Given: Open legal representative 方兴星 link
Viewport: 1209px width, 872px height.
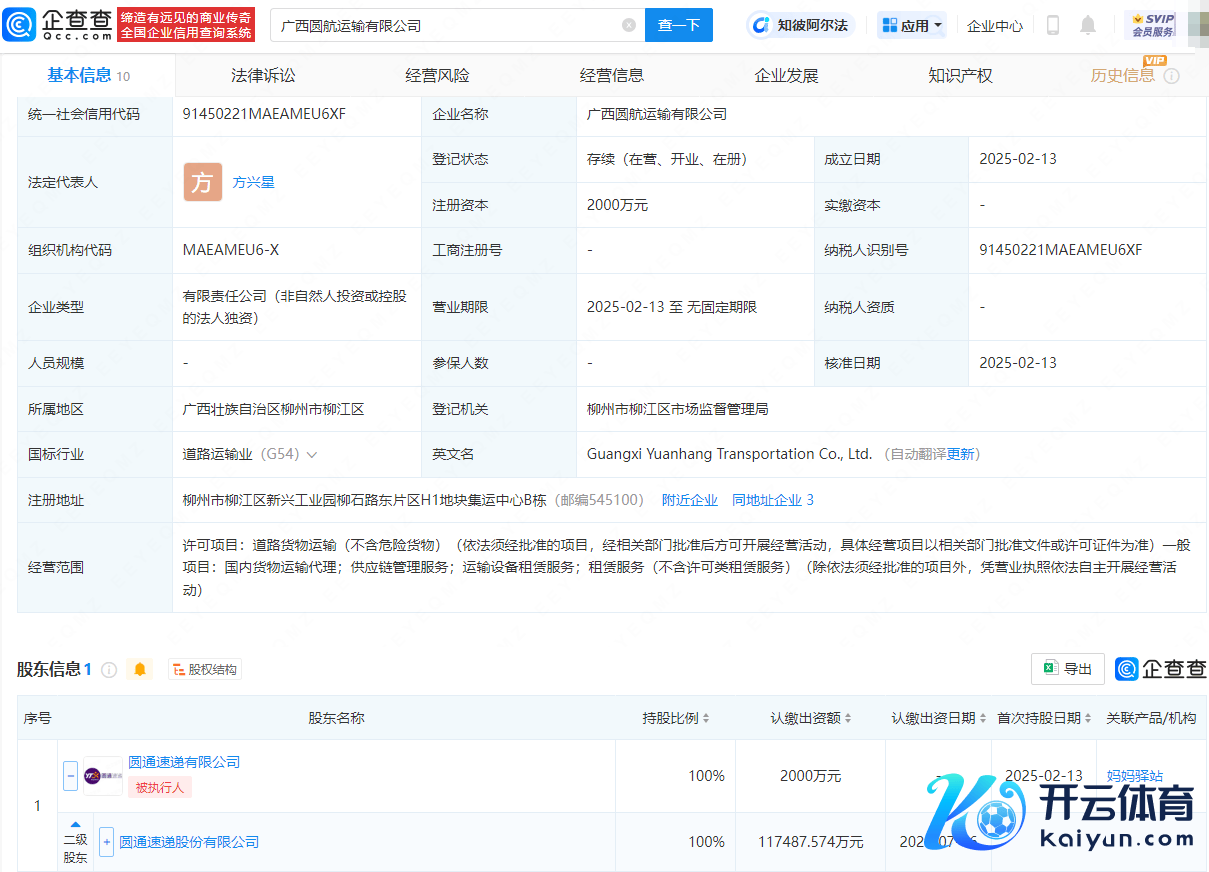Looking at the screenshot, I should coord(253,182).
